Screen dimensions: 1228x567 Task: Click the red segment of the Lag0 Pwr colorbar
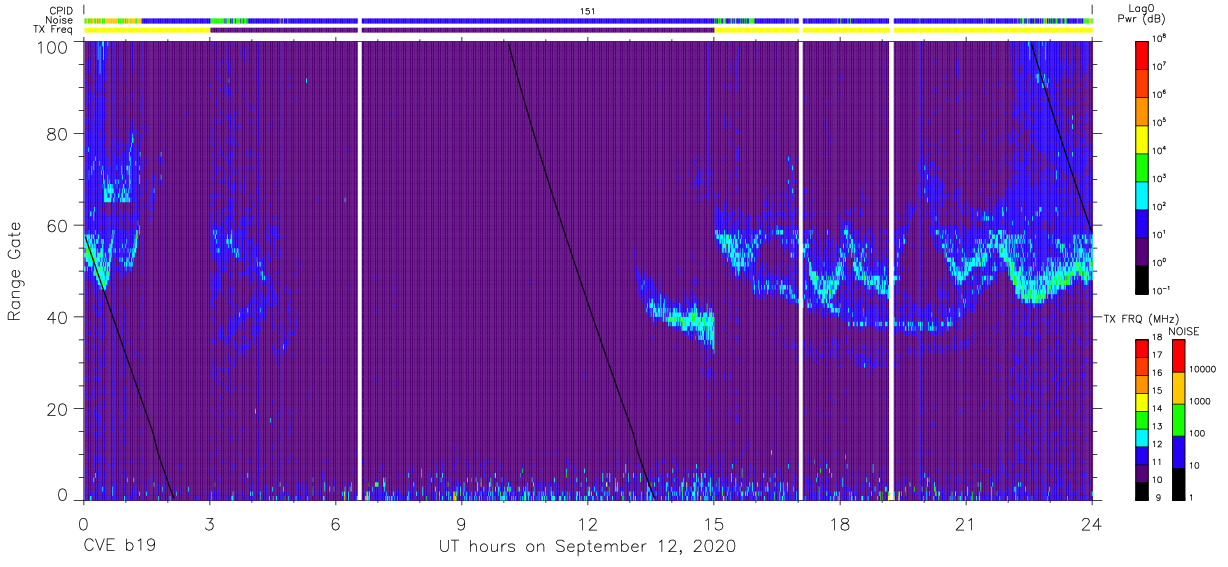pos(1142,54)
